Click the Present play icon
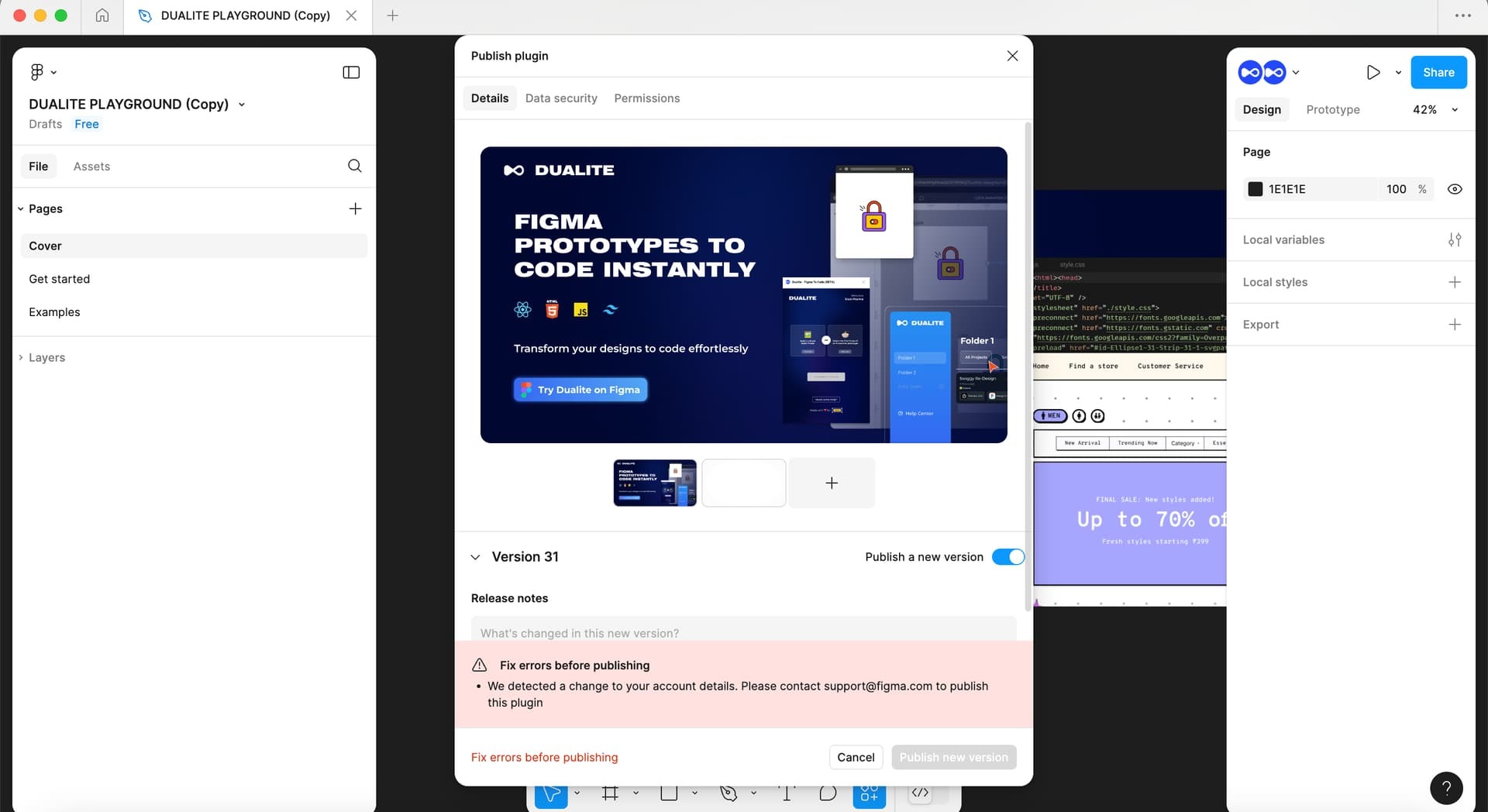Image resolution: width=1488 pixels, height=812 pixels. coord(1373,72)
